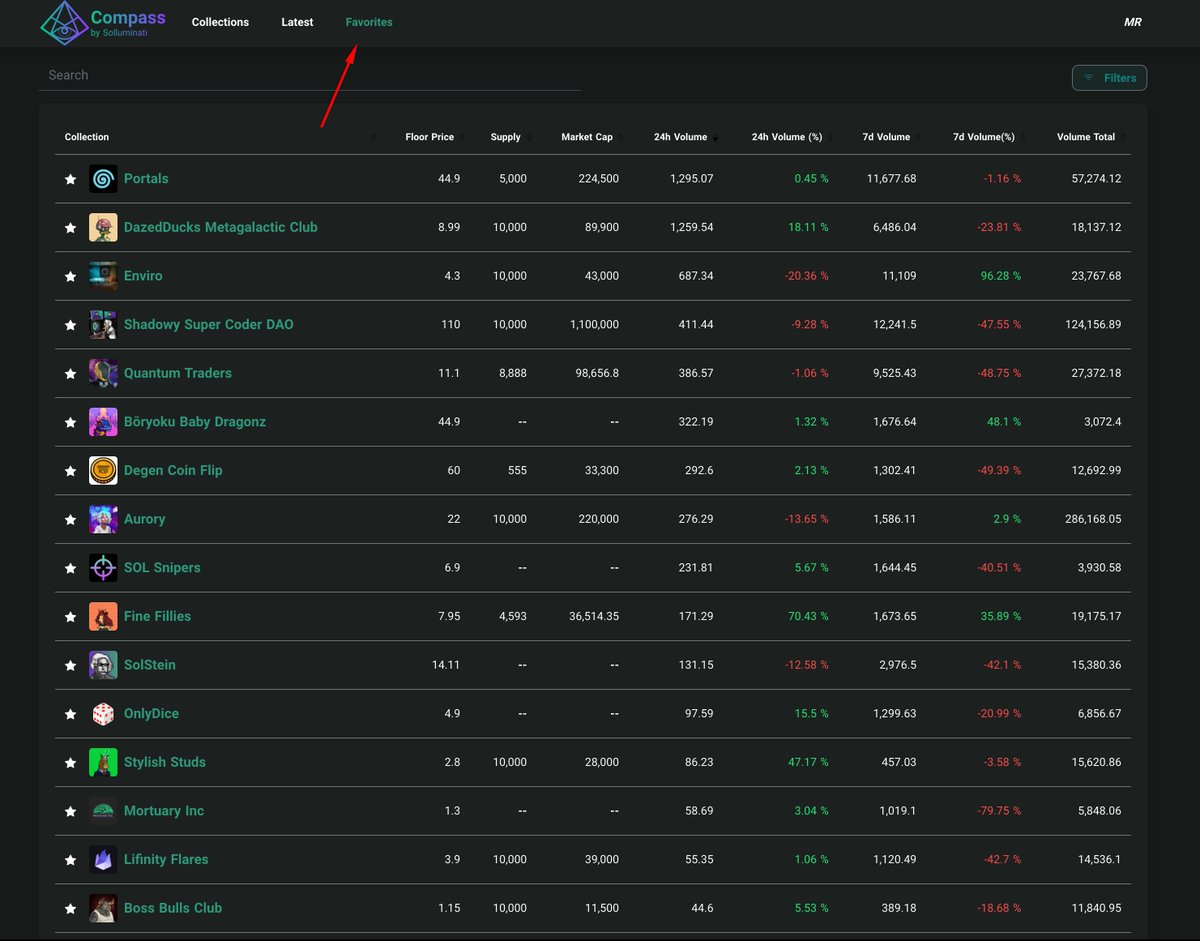The width and height of the screenshot is (1200, 941).
Task: Toggle favorite star for Boss Bulls Club
Action: pos(70,908)
